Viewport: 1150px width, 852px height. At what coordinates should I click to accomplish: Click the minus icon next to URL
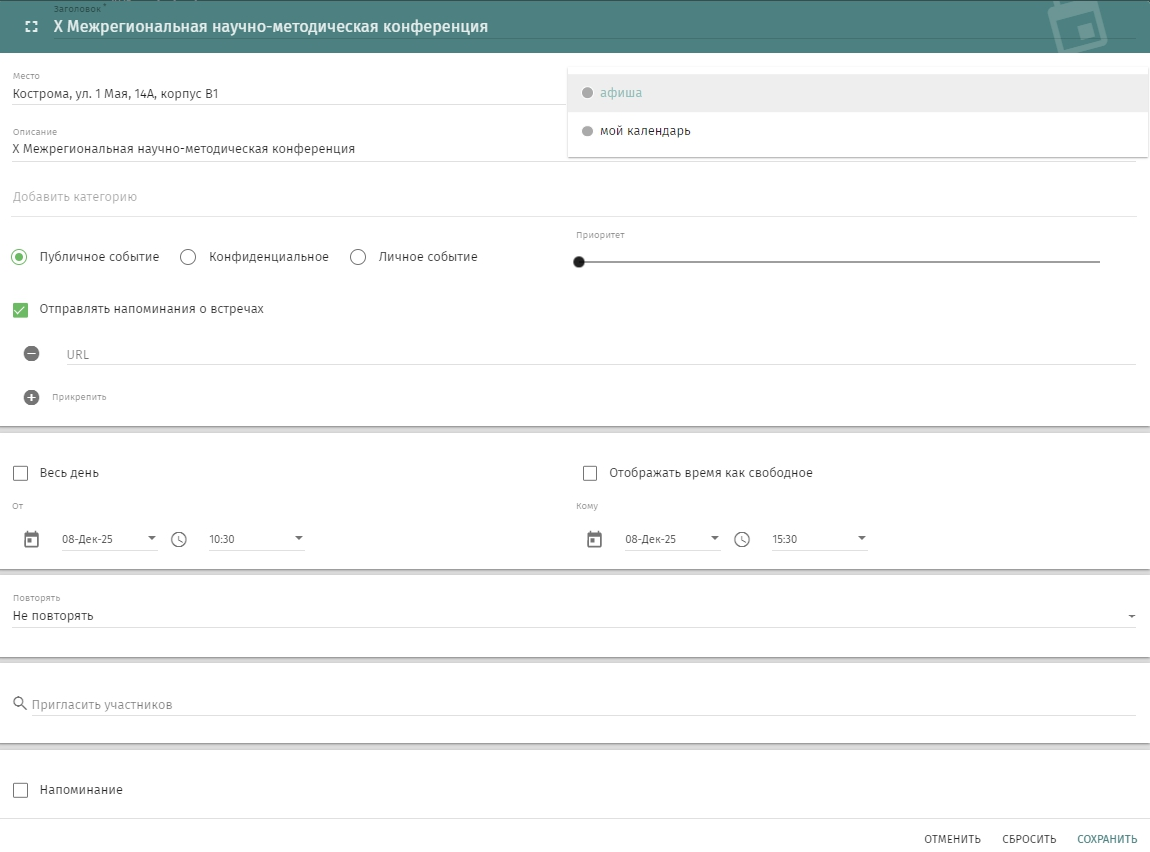pos(32,354)
